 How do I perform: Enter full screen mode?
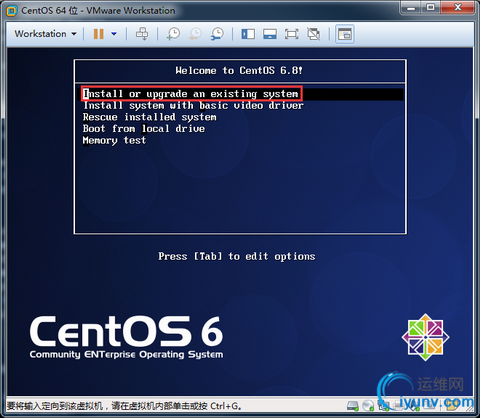(291, 34)
